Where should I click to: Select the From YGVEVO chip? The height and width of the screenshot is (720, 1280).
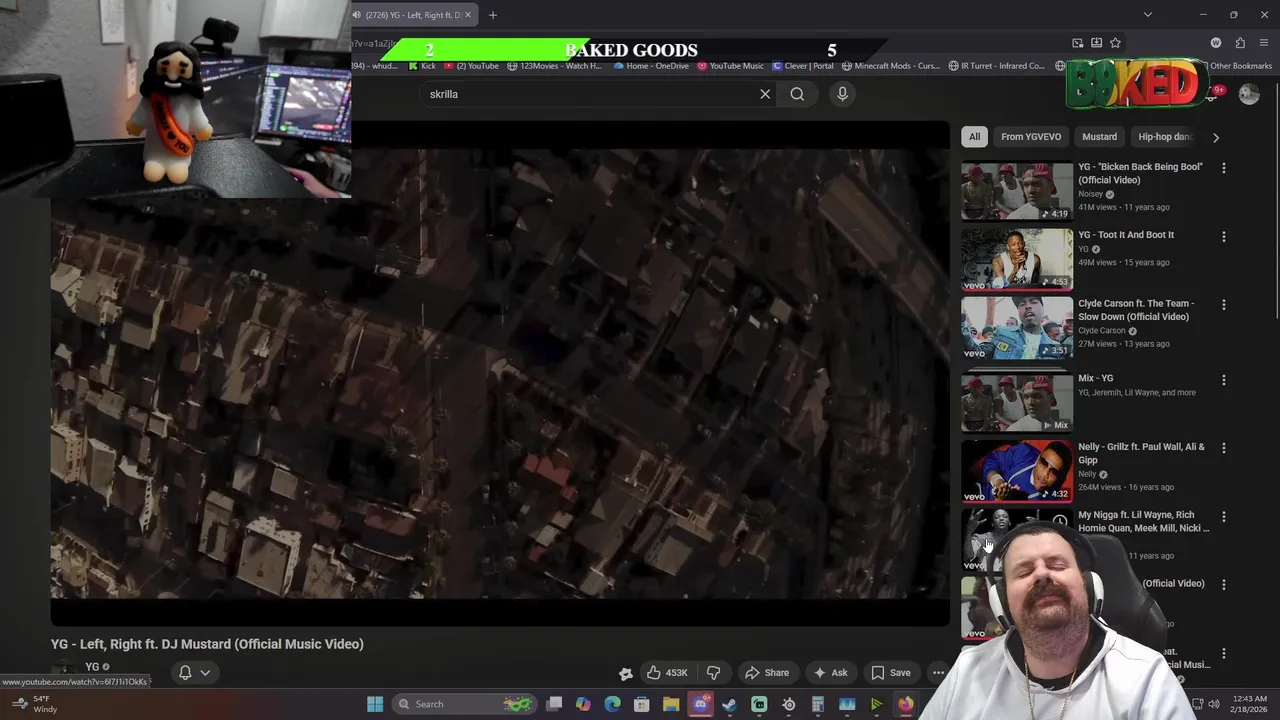click(x=1031, y=137)
